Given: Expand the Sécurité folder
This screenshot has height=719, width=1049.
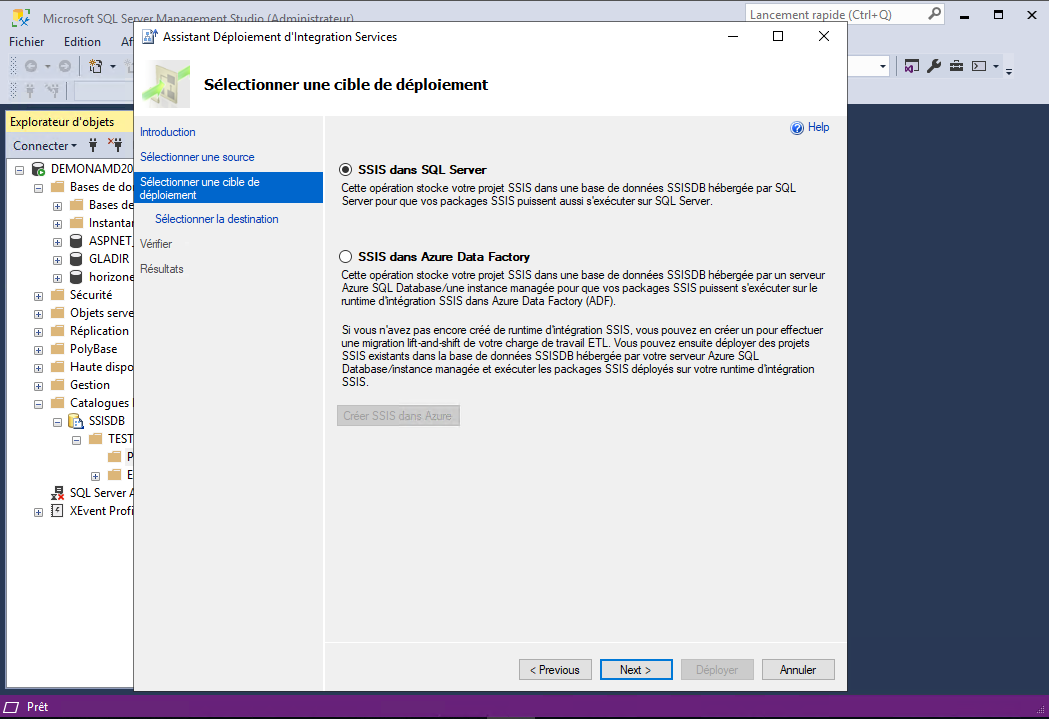Looking at the screenshot, I should click(x=38, y=296).
